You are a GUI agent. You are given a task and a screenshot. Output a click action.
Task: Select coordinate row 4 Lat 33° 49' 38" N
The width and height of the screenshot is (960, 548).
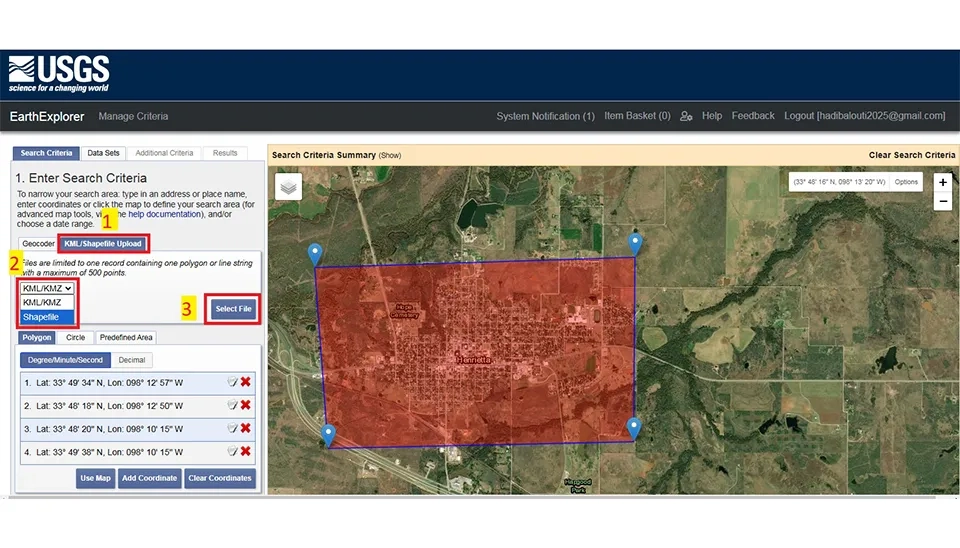(138, 452)
